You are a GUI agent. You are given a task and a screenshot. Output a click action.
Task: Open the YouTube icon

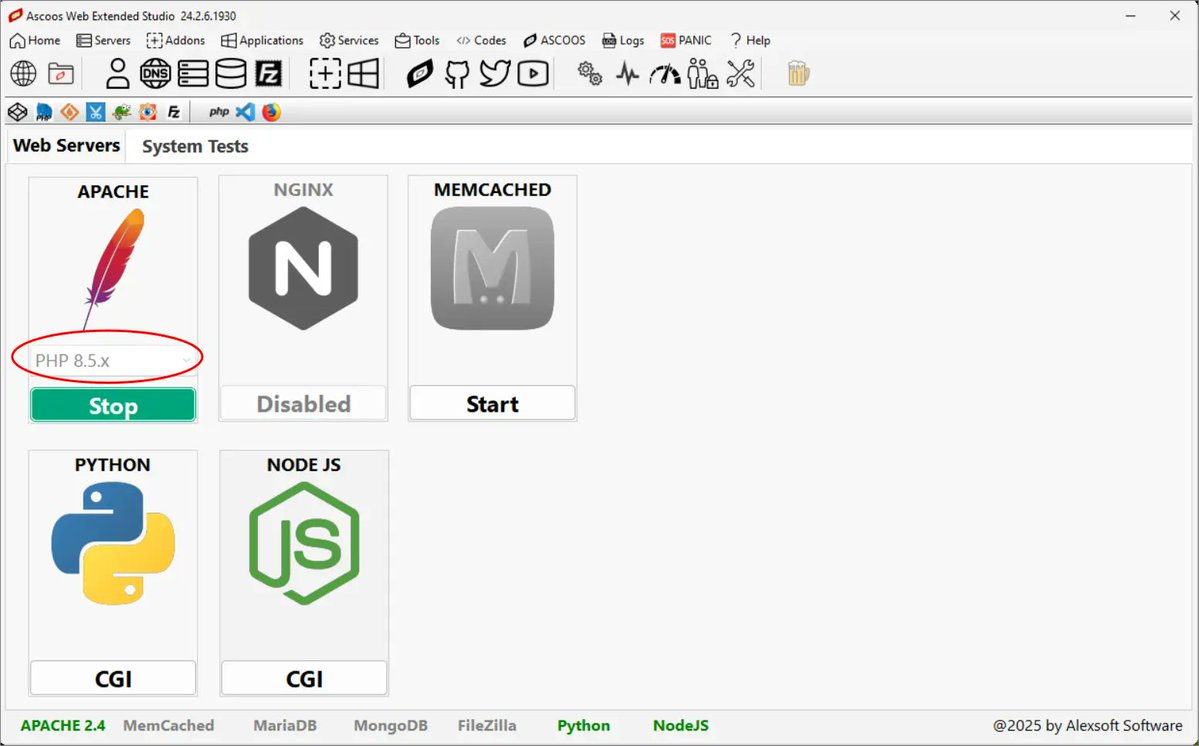point(532,73)
